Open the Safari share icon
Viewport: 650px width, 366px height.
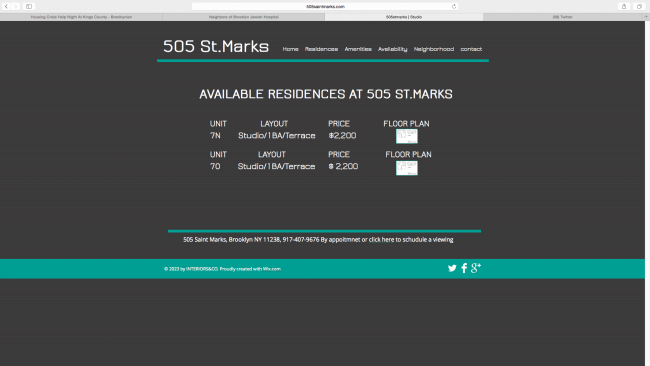click(x=624, y=6)
